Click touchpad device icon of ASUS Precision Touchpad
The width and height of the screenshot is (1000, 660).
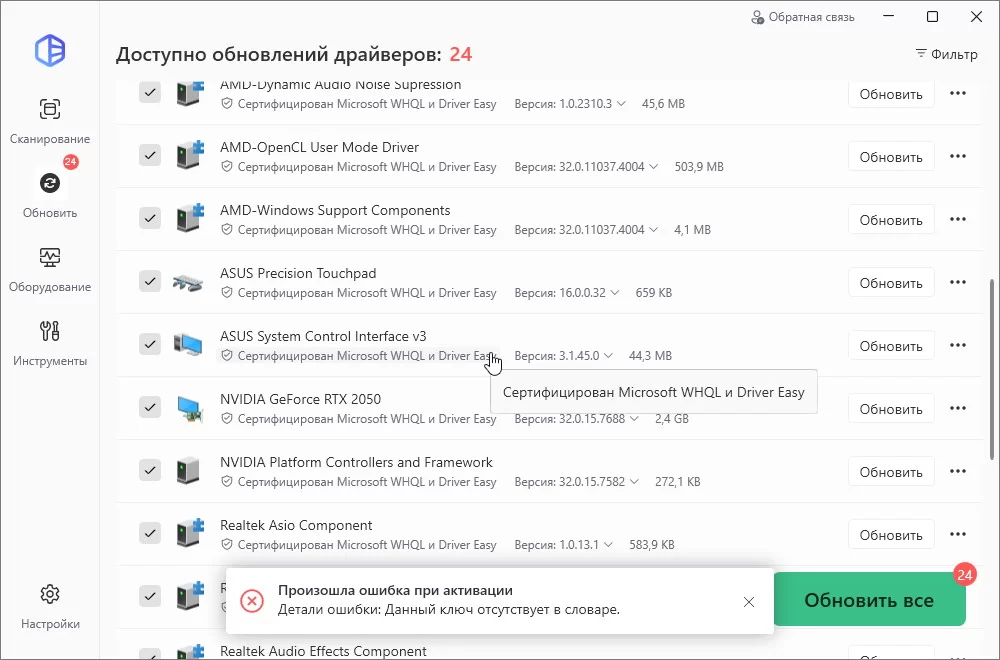[188, 282]
